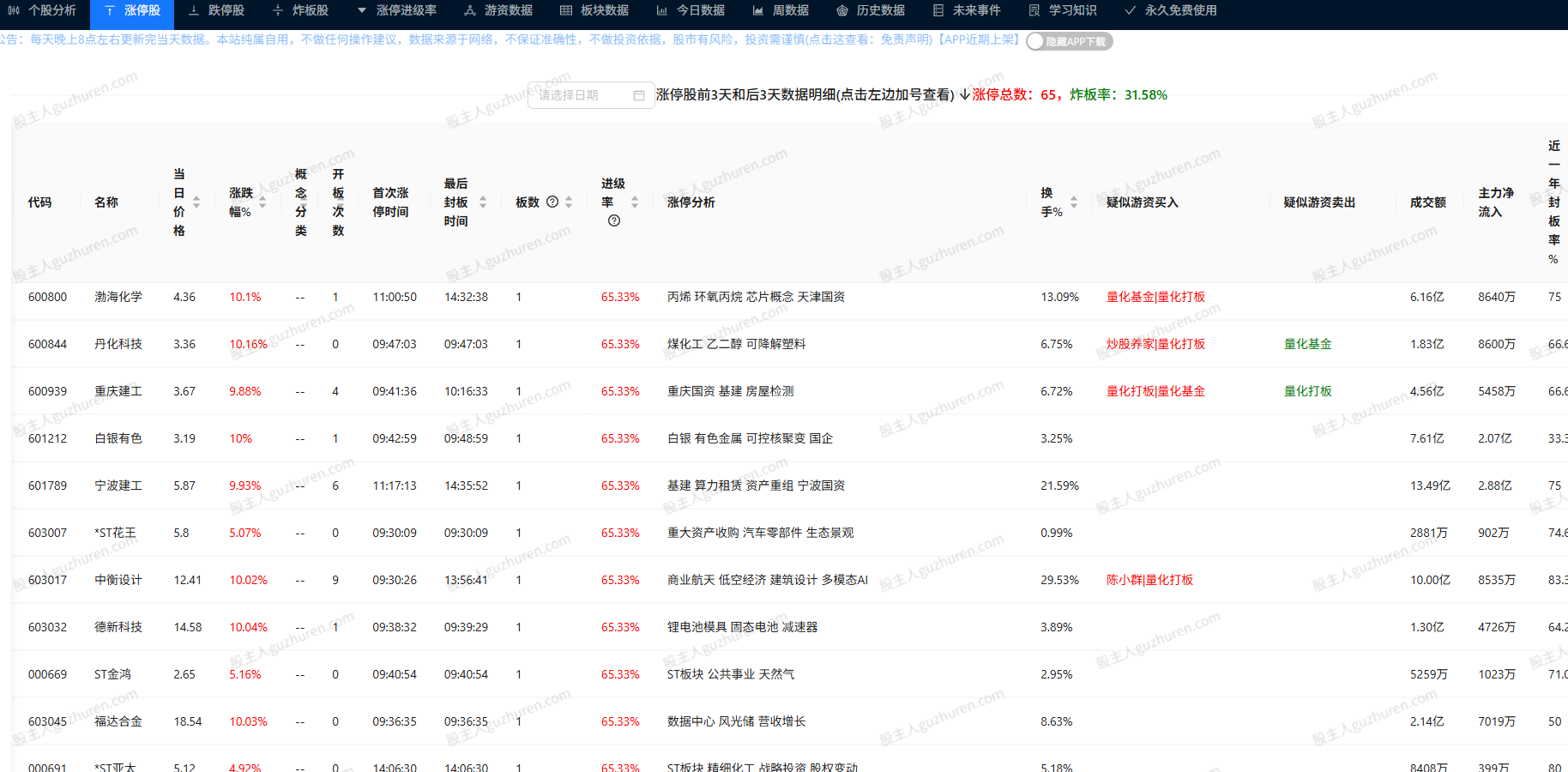Open the 未来事件 menu item
The image size is (1568, 772).
967,10
